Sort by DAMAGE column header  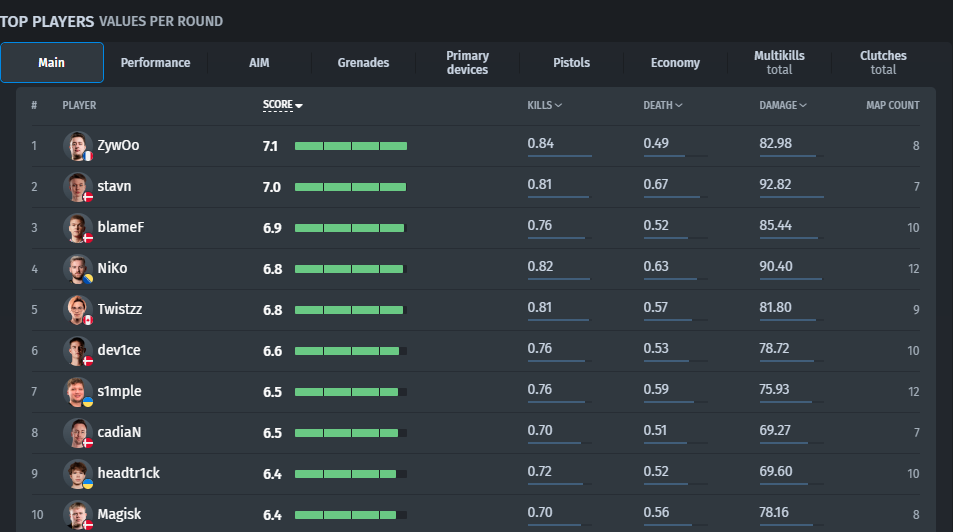(x=783, y=105)
